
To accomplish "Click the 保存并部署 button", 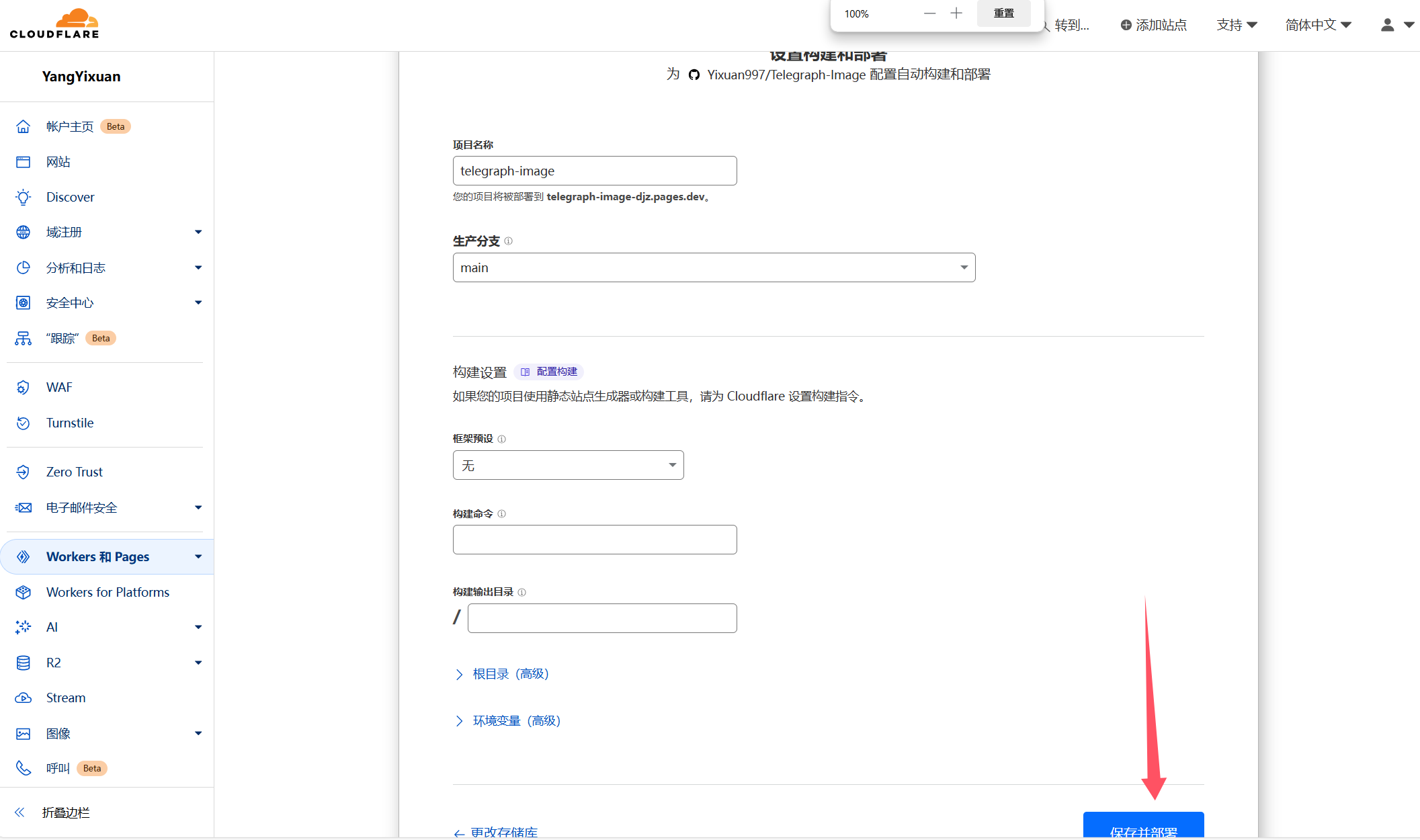I will (1143, 826).
